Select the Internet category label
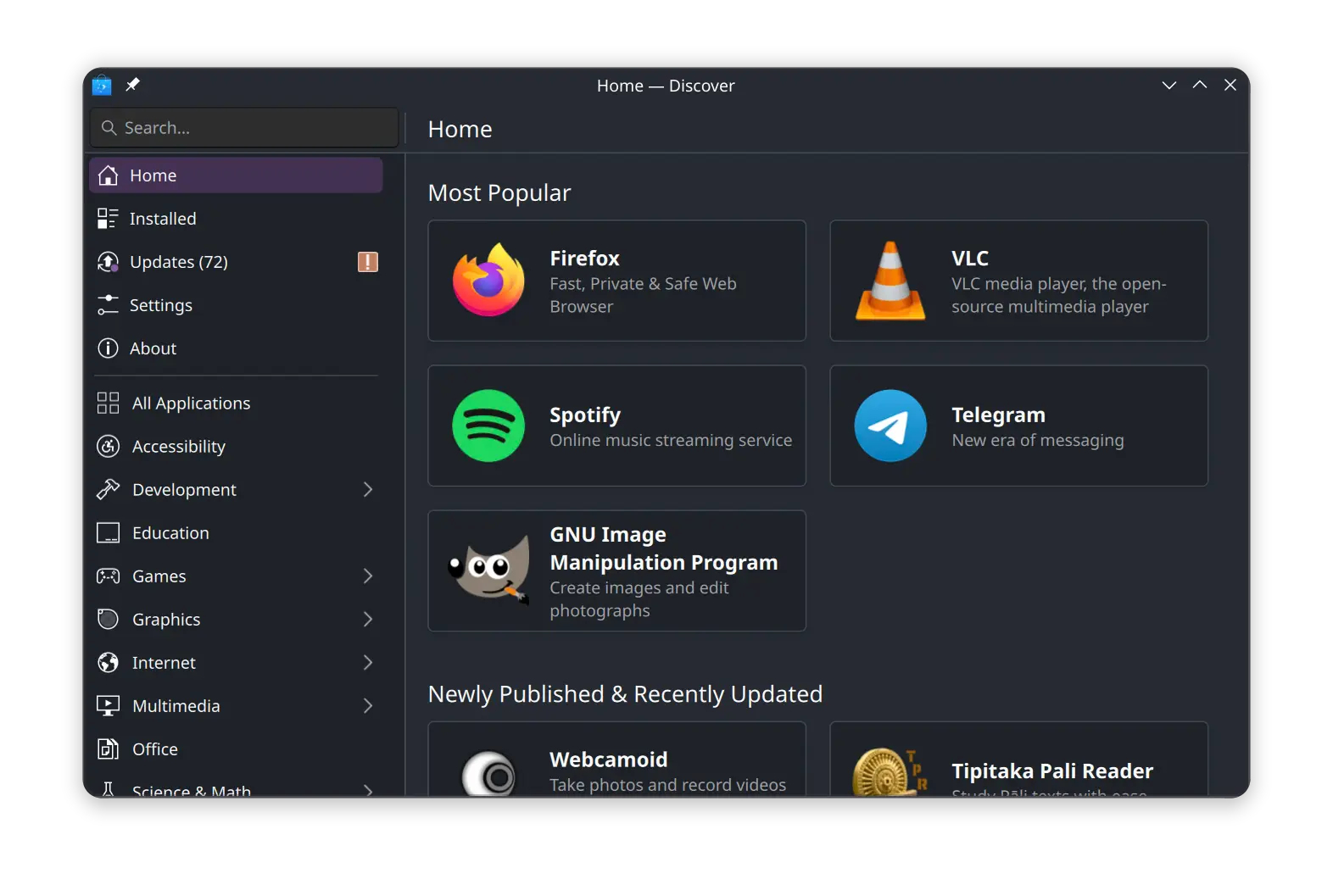The image size is (1333, 896). click(x=164, y=663)
